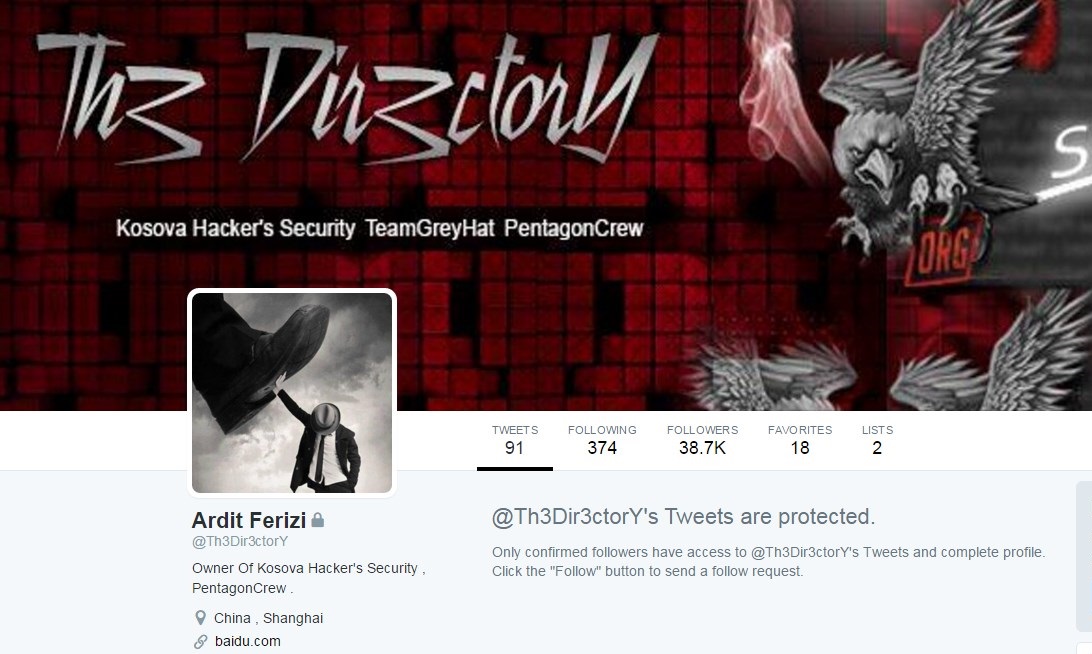Click the location pin icon
1092x654 pixels.
(201, 618)
